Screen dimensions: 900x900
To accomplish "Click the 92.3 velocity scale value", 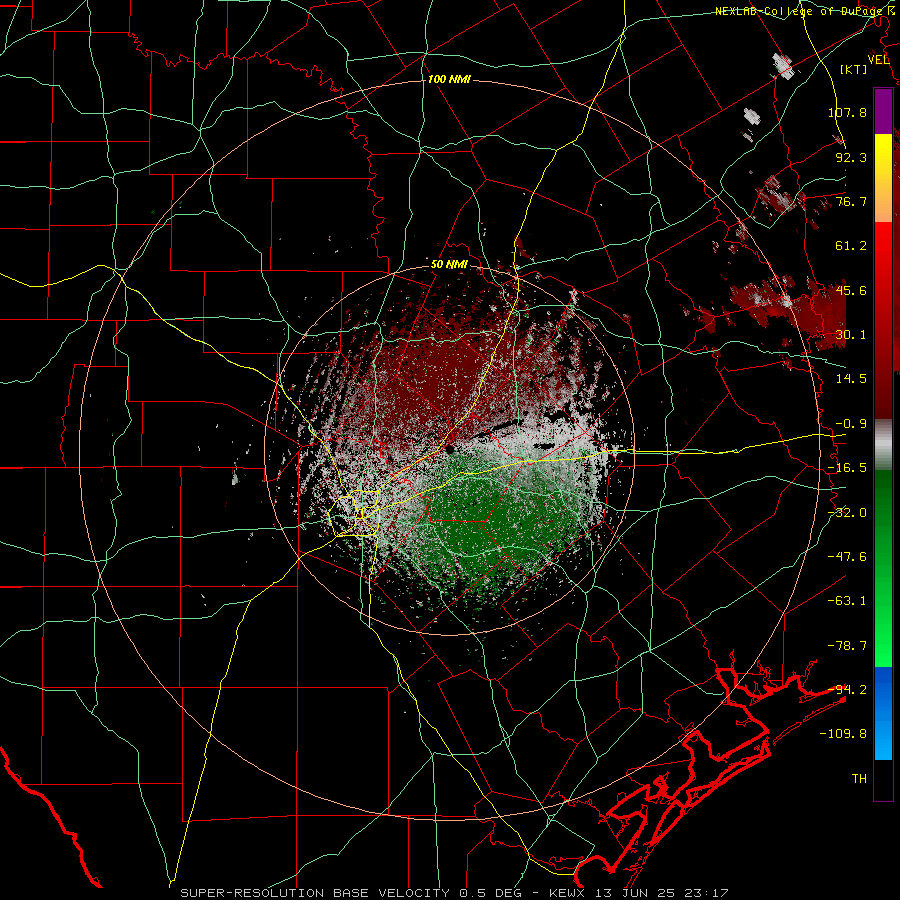I will point(851,157).
